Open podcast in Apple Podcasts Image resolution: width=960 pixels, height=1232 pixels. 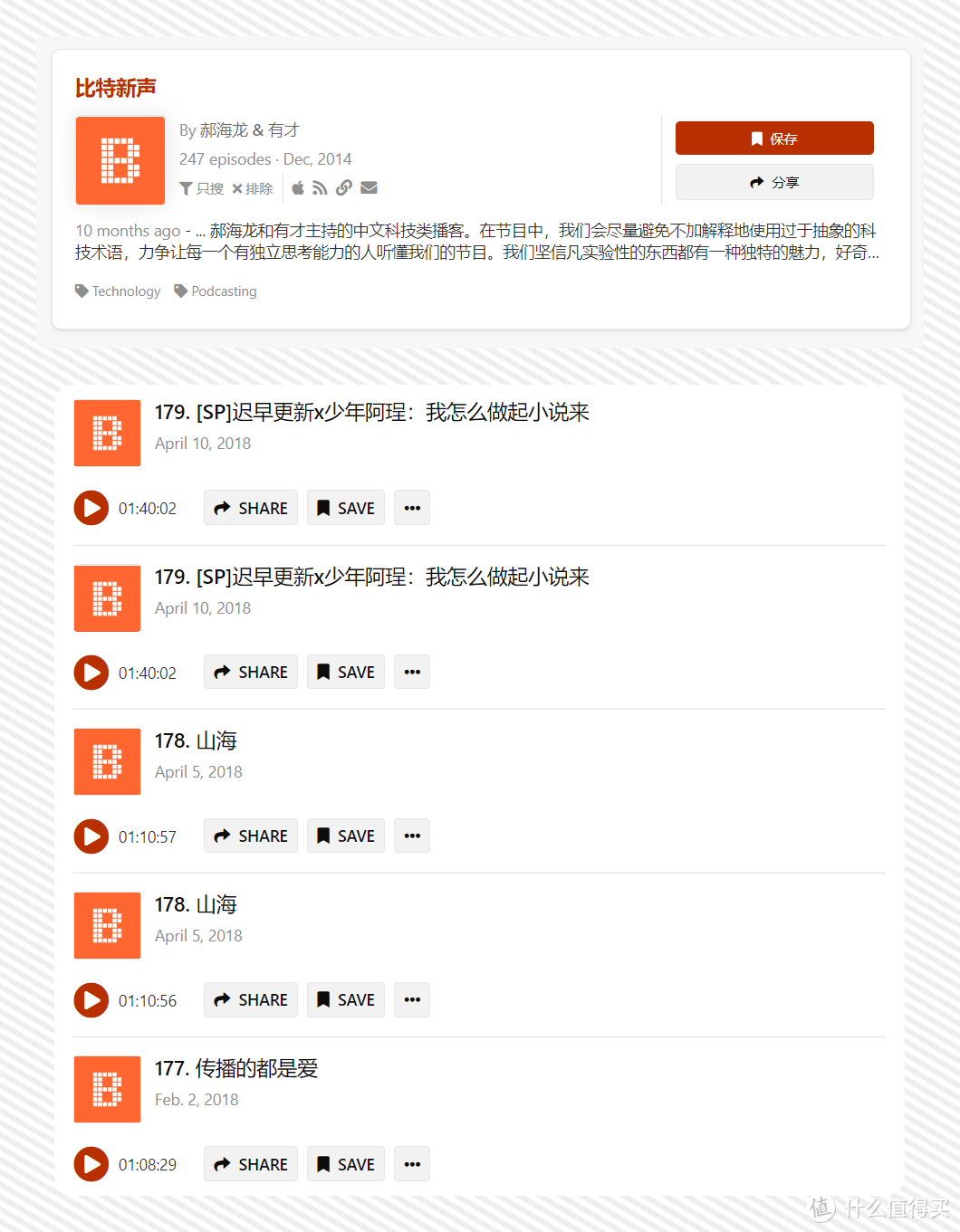point(298,187)
